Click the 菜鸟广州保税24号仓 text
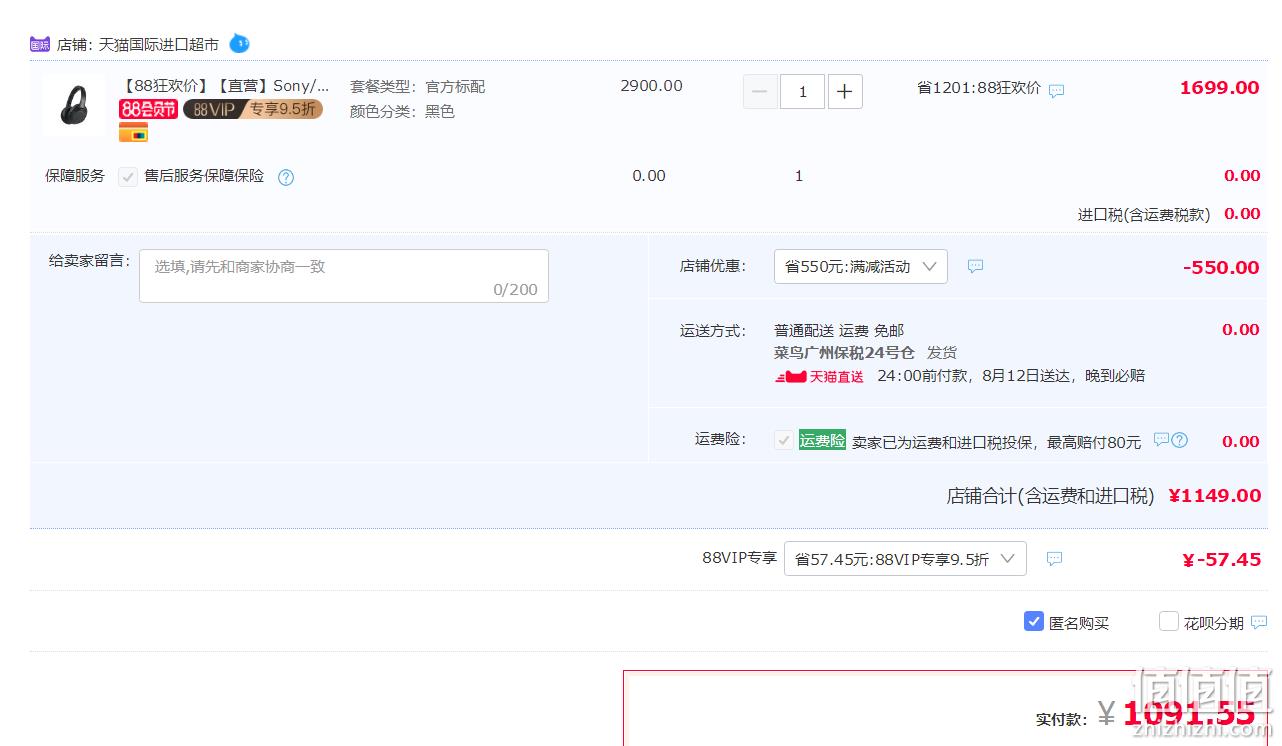1282x746 pixels. tap(844, 353)
